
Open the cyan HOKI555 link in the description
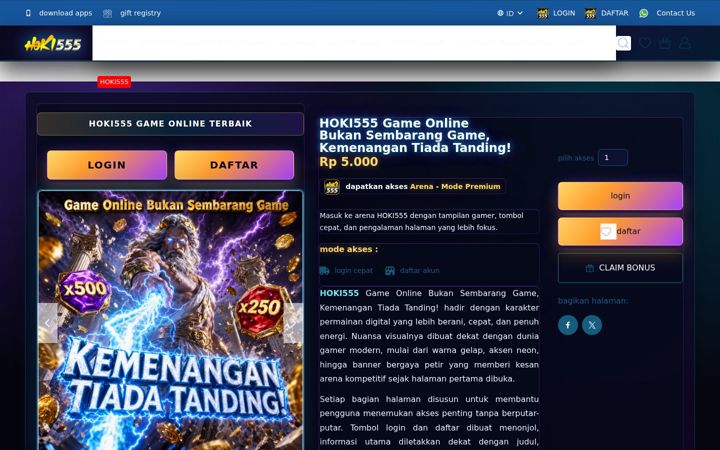coord(339,293)
